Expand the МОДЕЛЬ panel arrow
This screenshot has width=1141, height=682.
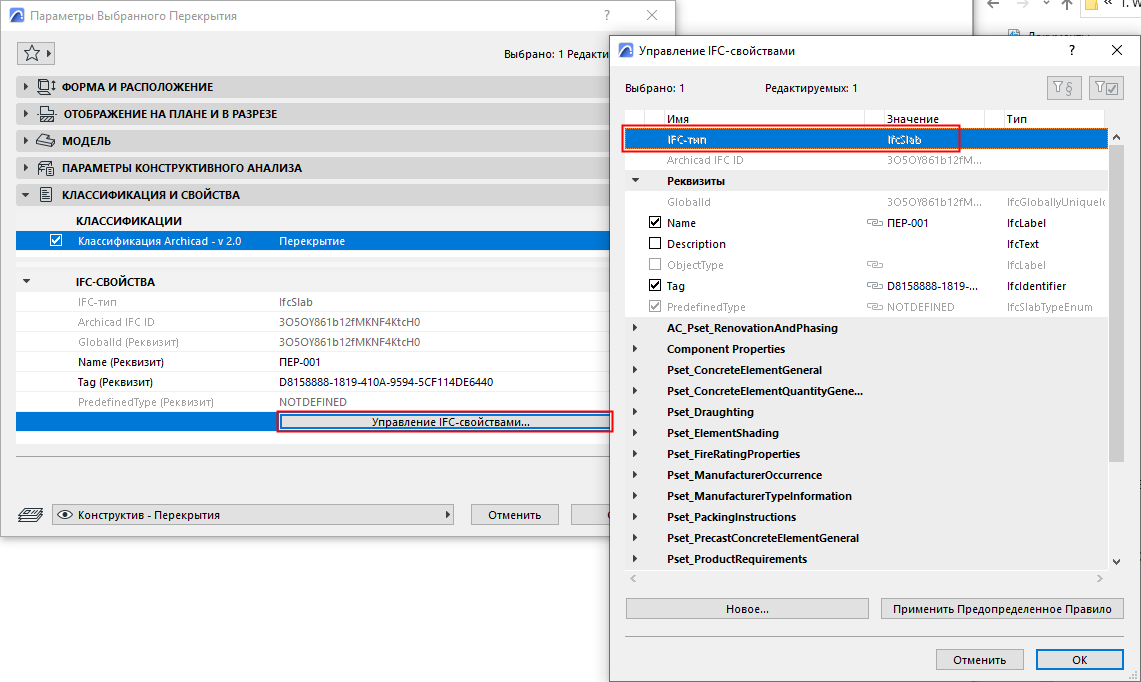tap(25, 140)
